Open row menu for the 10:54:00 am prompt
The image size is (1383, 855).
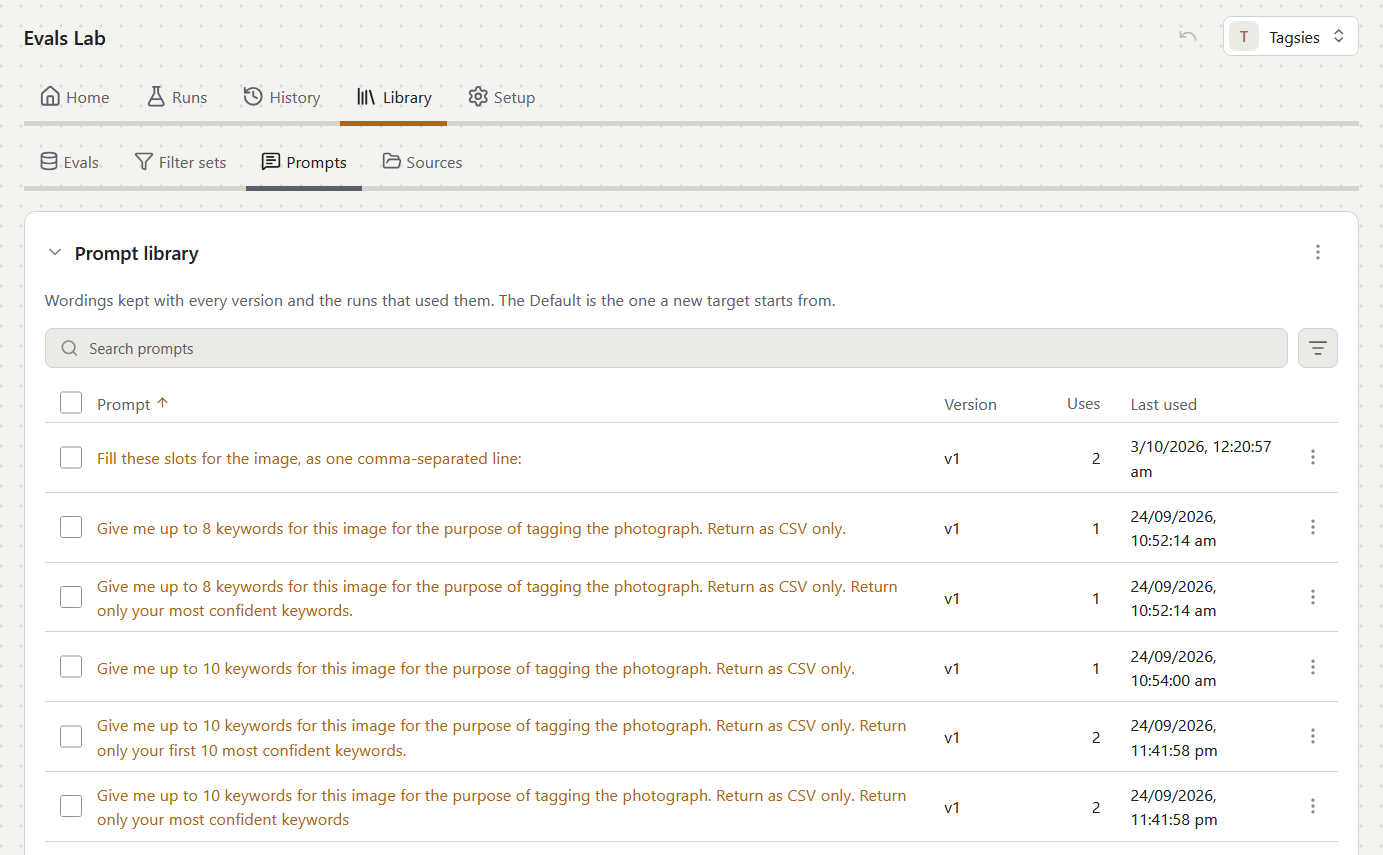click(1313, 667)
